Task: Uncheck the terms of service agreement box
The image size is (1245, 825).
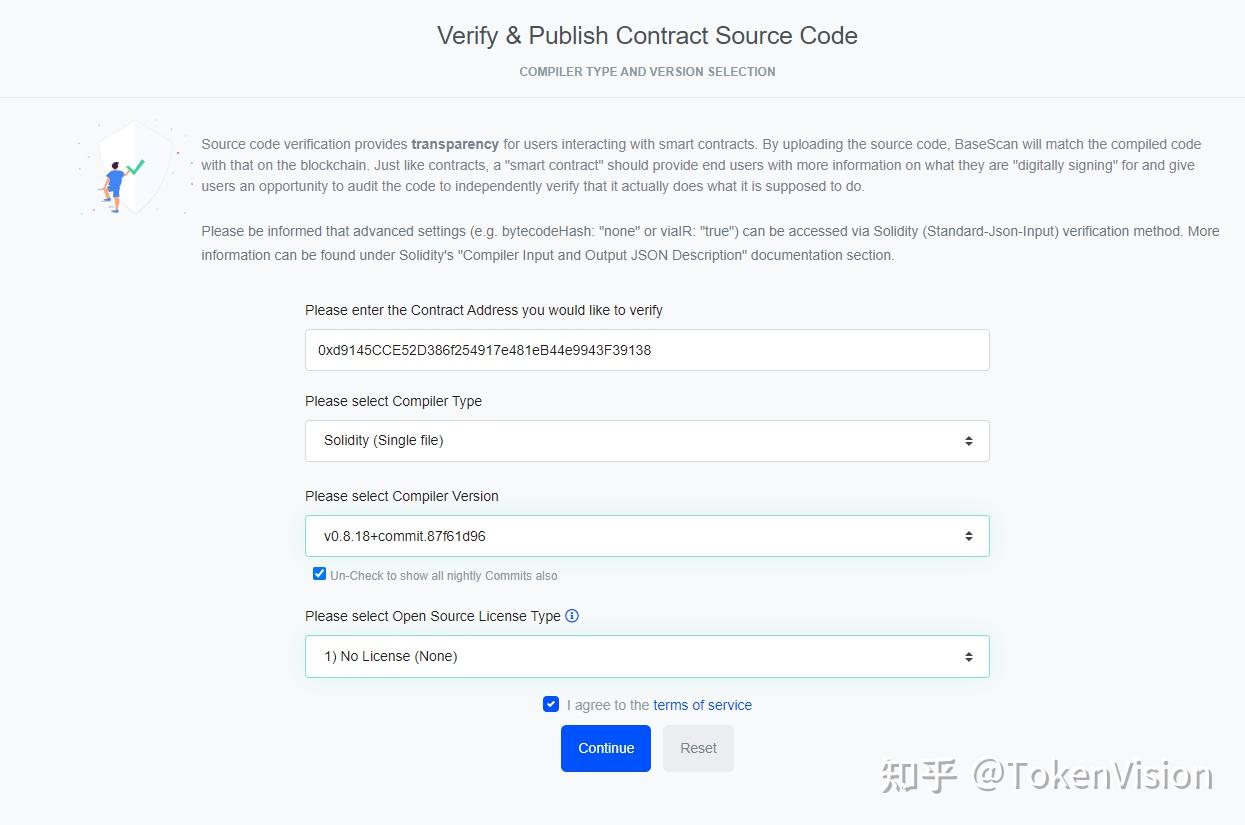Action: [x=551, y=704]
